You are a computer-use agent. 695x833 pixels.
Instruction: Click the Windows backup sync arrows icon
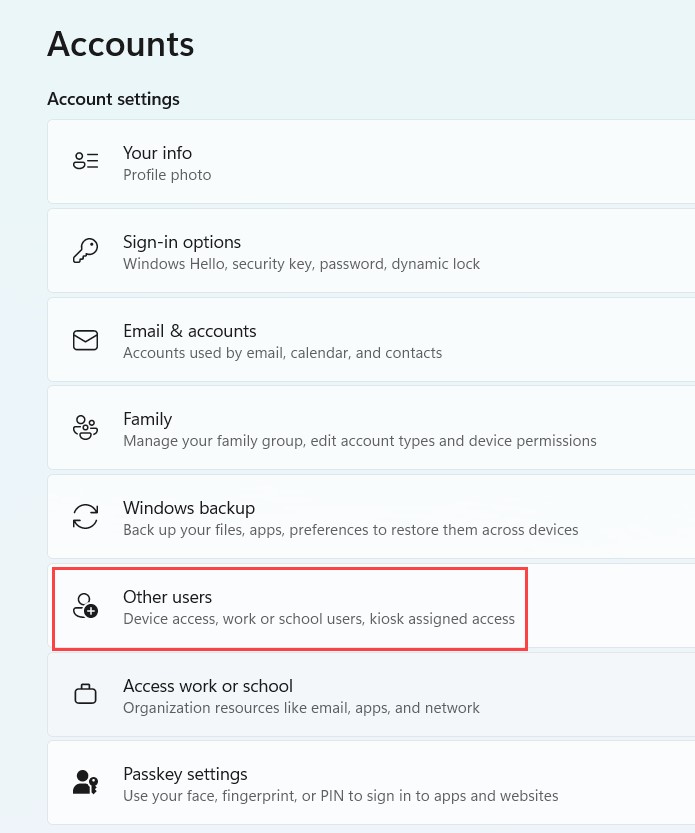(x=86, y=516)
